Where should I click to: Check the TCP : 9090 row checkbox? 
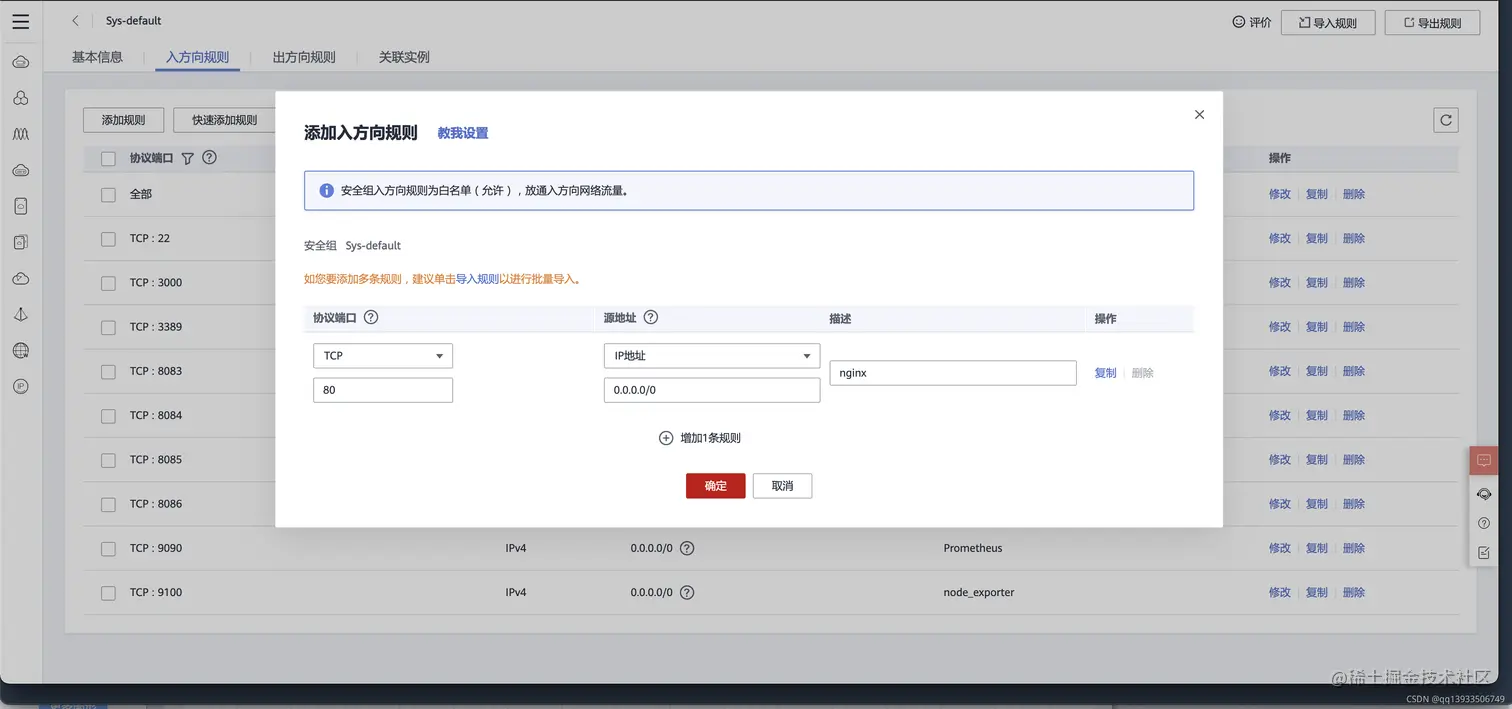[108, 548]
